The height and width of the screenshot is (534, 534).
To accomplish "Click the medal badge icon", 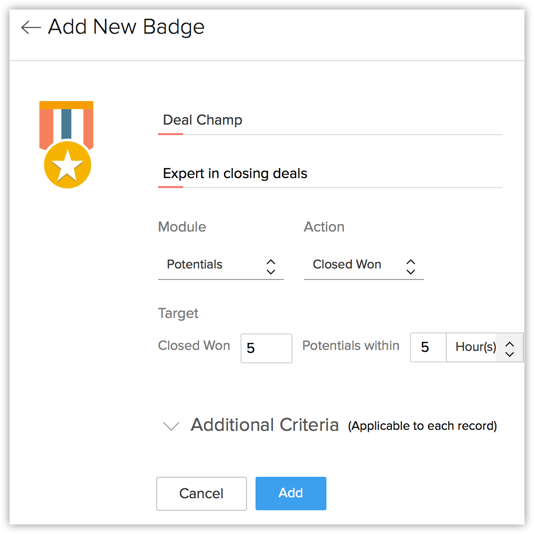I will [66, 144].
